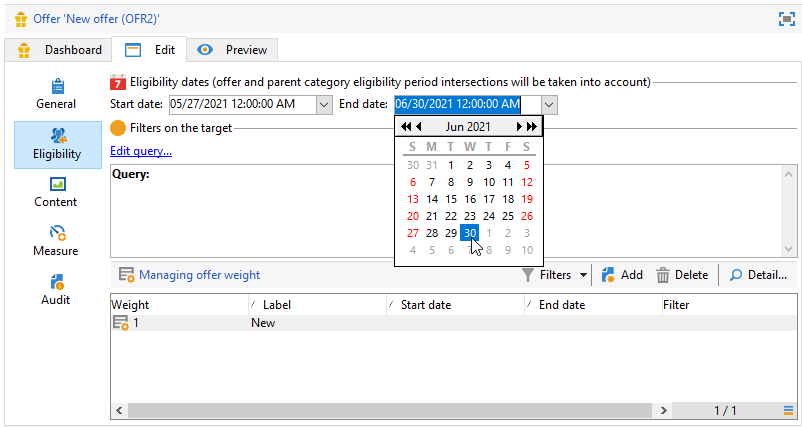Collapse the End date calendar dropdown
The height and width of the screenshot is (428, 802).
[x=549, y=105]
